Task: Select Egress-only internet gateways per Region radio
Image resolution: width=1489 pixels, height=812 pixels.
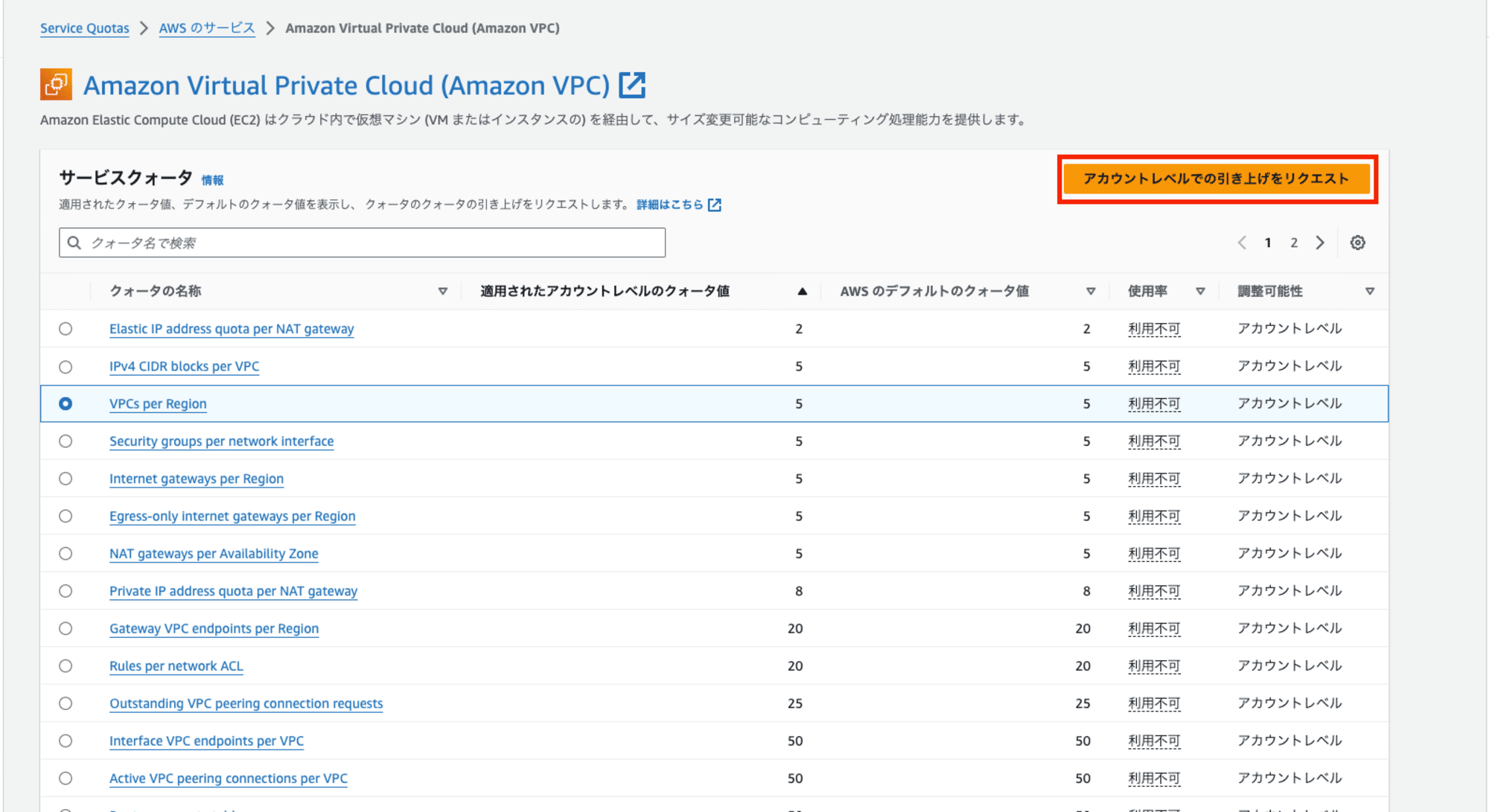Action: pyautogui.click(x=66, y=516)
